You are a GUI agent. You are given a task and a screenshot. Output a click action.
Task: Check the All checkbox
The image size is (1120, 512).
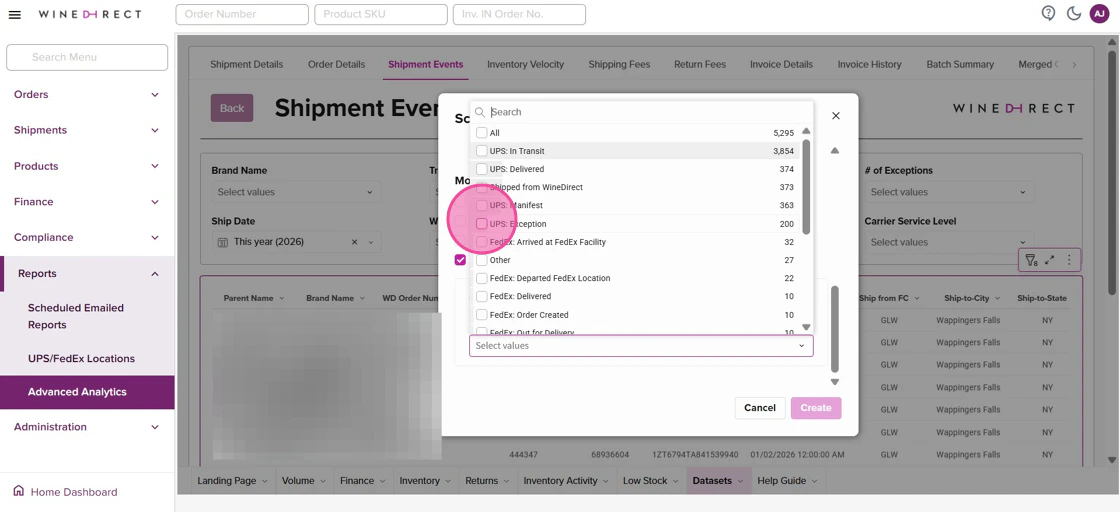pos(481,133)
